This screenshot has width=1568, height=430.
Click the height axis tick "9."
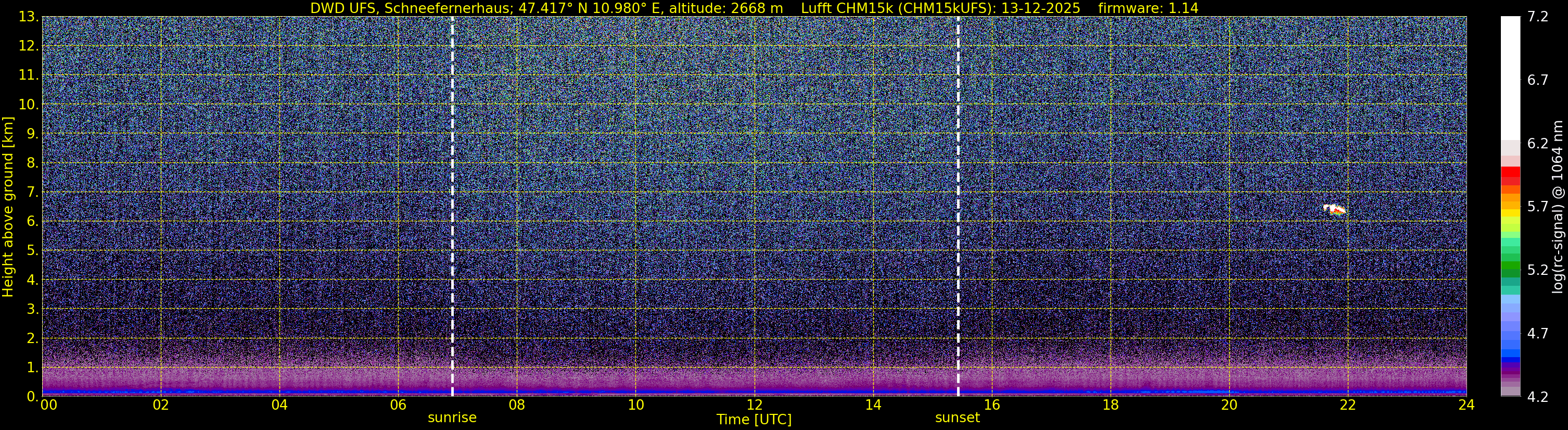(33, 134)
